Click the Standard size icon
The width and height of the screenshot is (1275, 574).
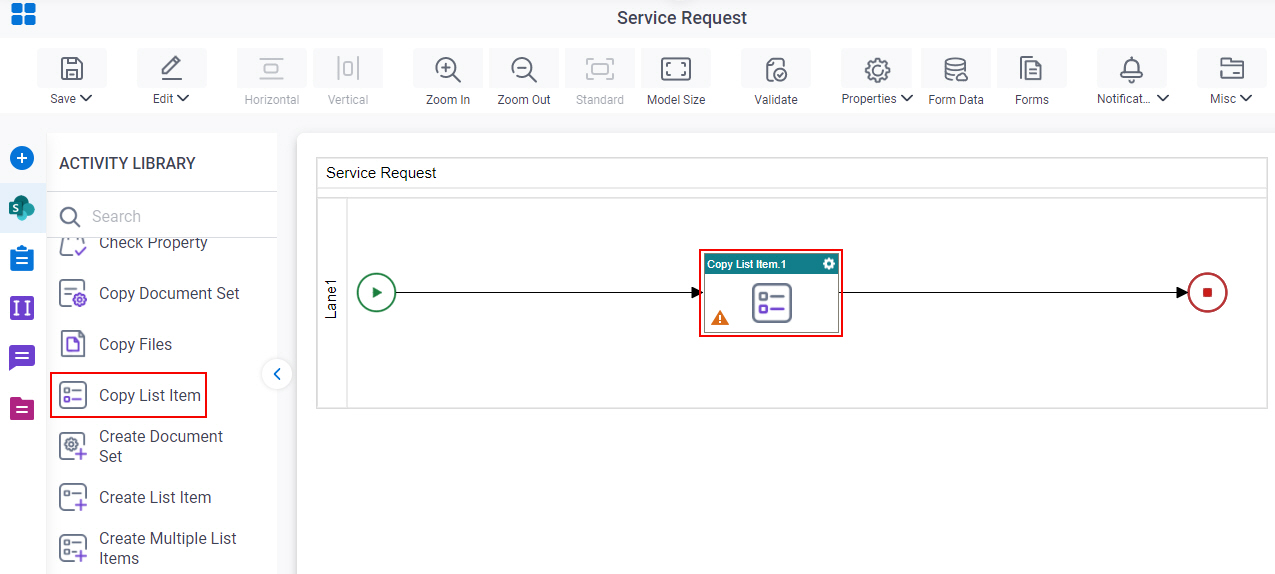[x=600, y=68]
